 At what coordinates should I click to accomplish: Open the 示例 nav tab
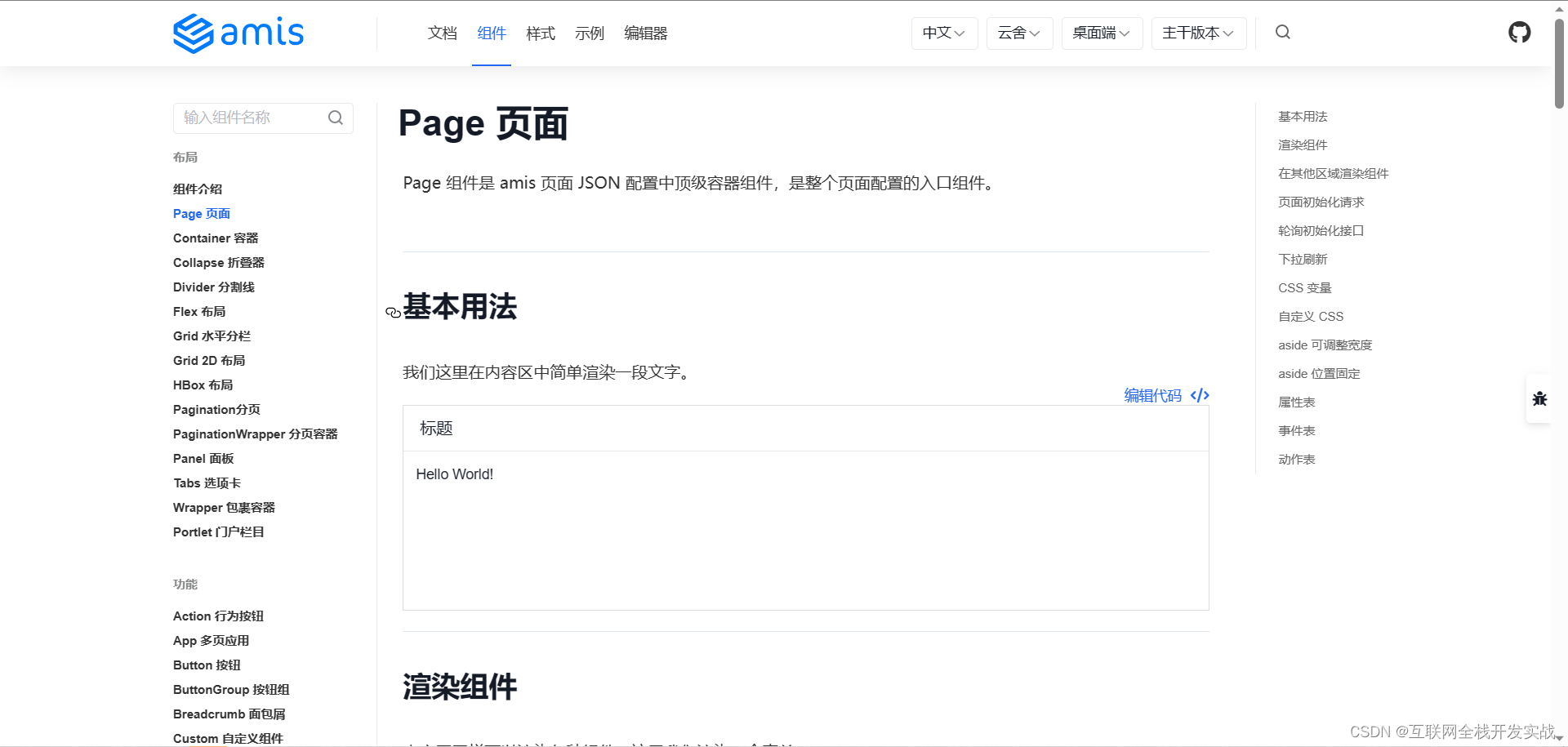(590, 33)
